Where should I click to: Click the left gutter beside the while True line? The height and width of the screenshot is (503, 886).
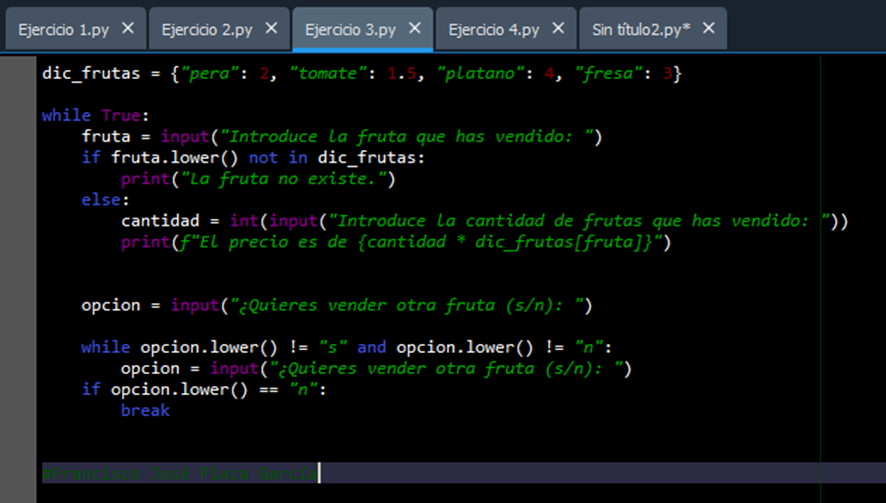pos(18,116)
